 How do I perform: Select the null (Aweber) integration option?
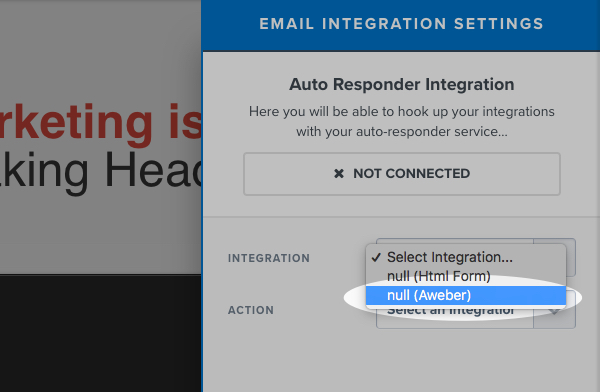coord(466,295)
